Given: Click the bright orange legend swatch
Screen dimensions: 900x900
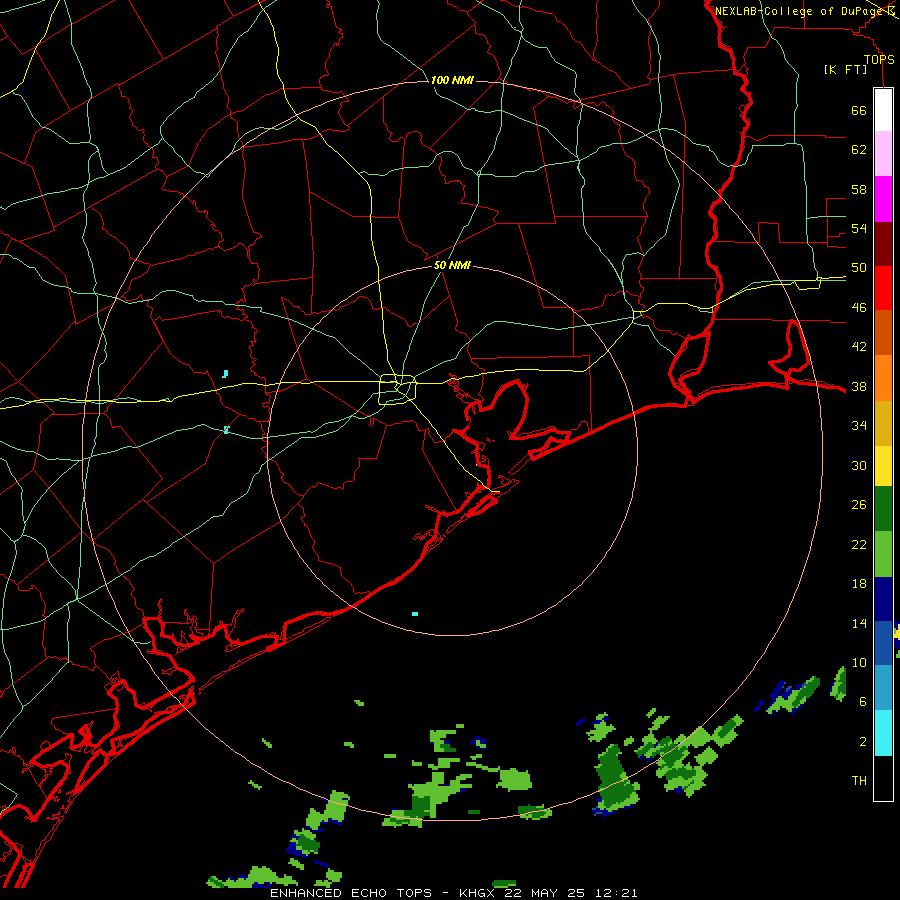Looking at the screenshot, I should coord(883,378).
